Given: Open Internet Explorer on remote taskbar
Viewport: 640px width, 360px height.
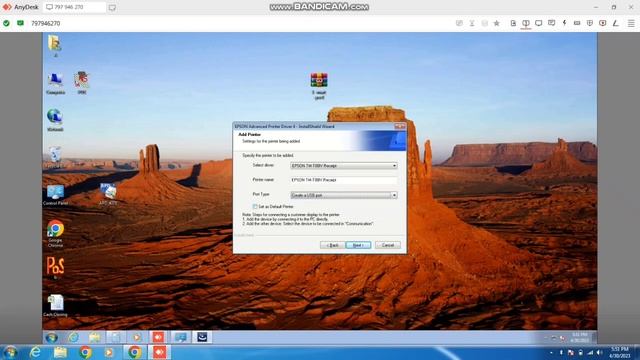Looking at the screenshot, I should coord(73,338).
